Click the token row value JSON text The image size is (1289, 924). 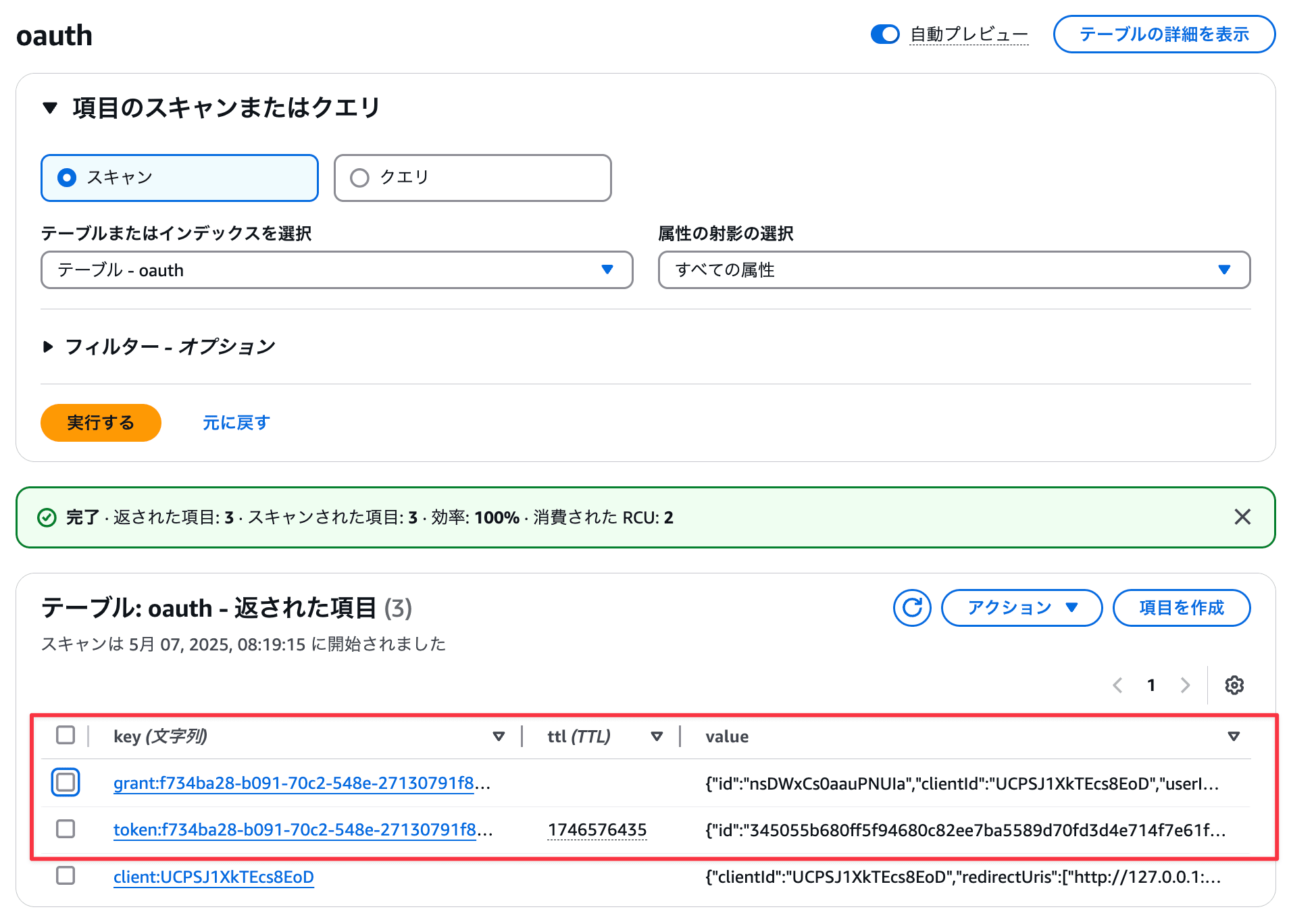965,830
